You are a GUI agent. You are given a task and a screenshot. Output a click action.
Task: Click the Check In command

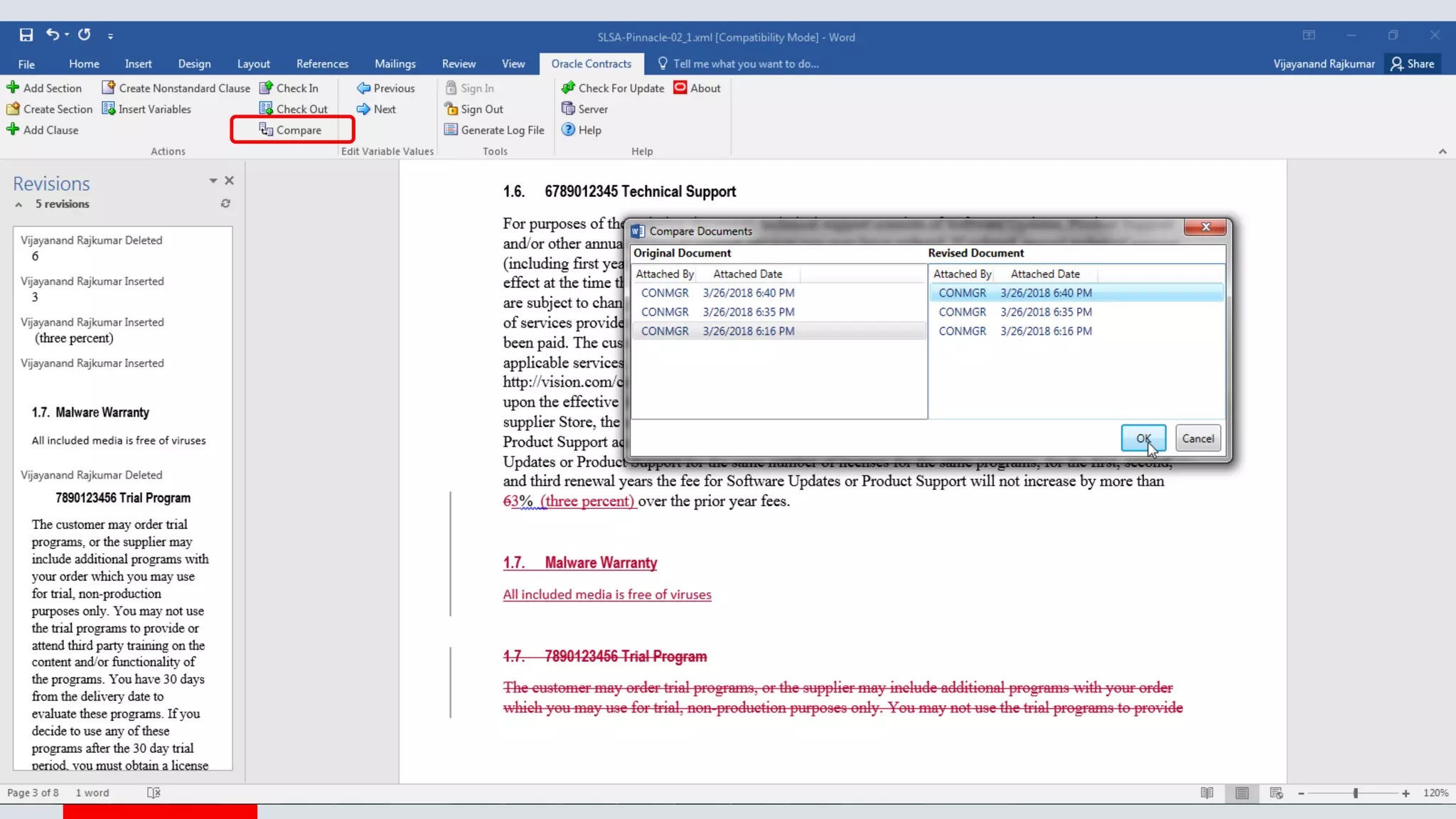coord(289,88)
